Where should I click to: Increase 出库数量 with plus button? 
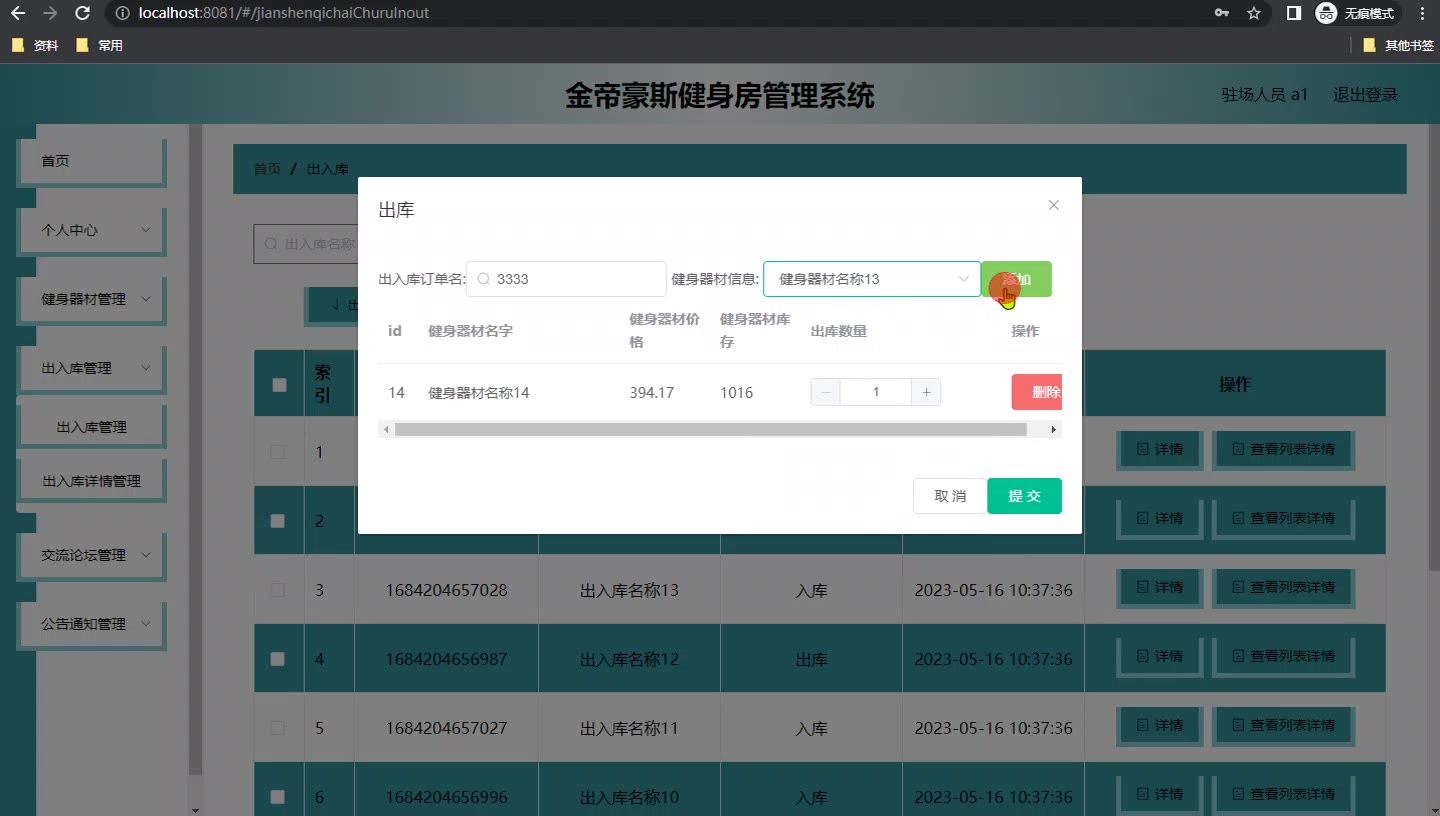pyautogui.click(x=926, y=392)
